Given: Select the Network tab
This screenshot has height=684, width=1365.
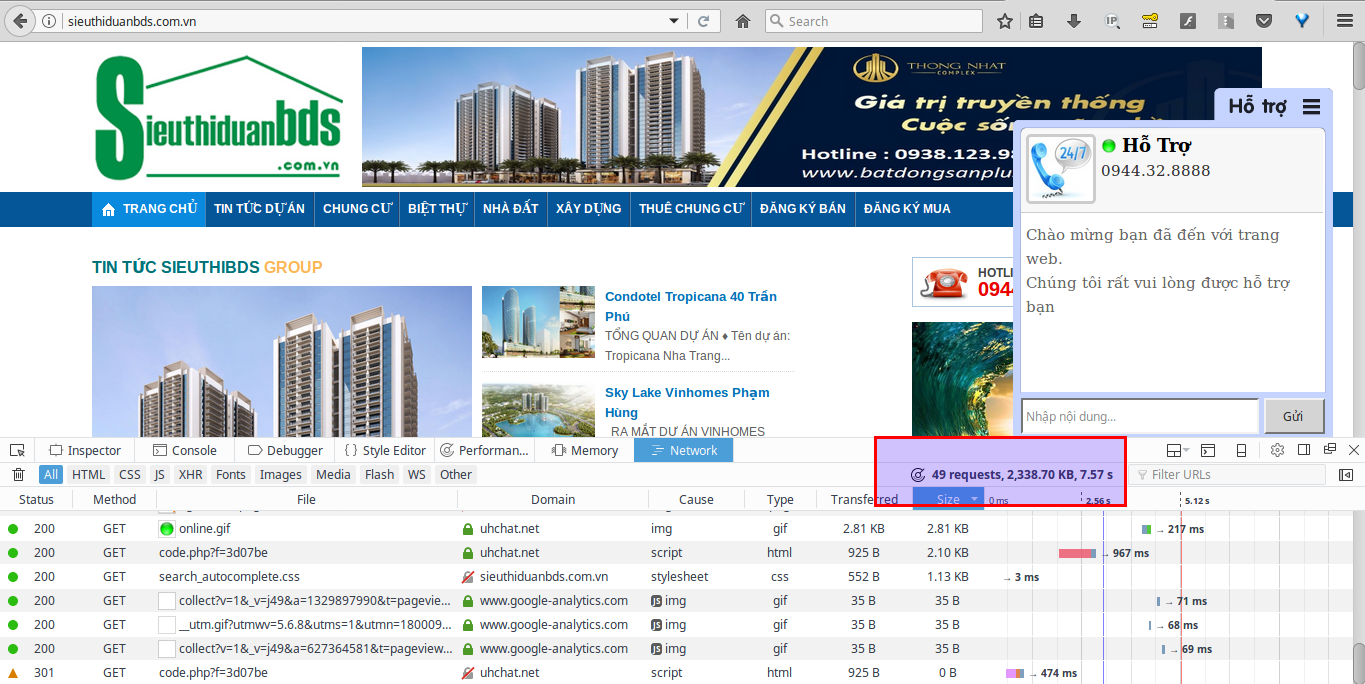Looking at the screenshot, I should (x=684, y=450).
